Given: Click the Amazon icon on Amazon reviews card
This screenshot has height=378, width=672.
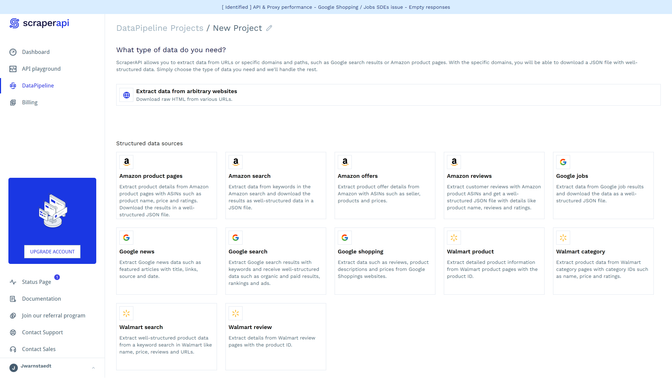Looking at the screenshot, I should tap(454, 162).
